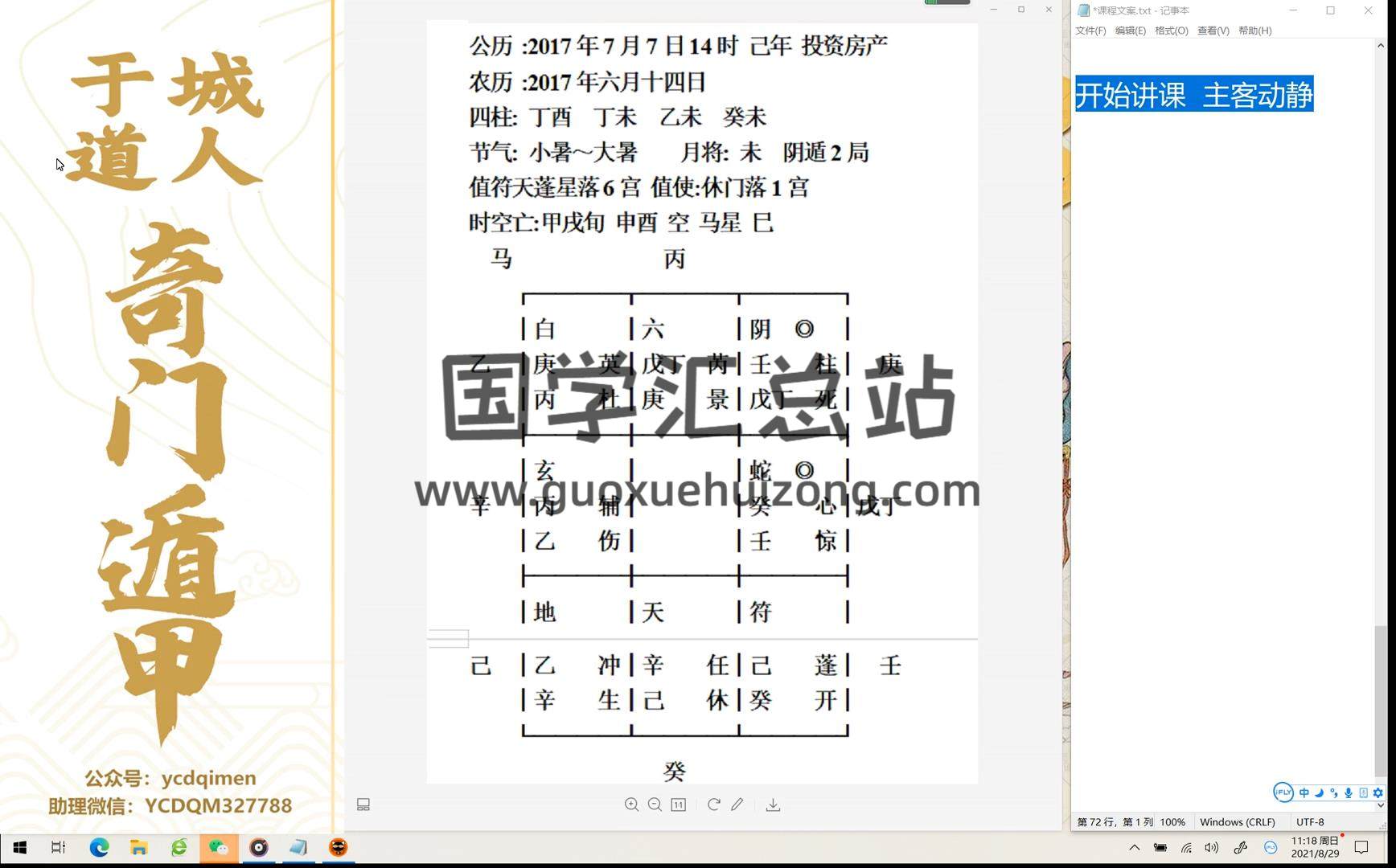Check the battery status tray icon
The image size is (1396, 868).
coord(1160,847)
